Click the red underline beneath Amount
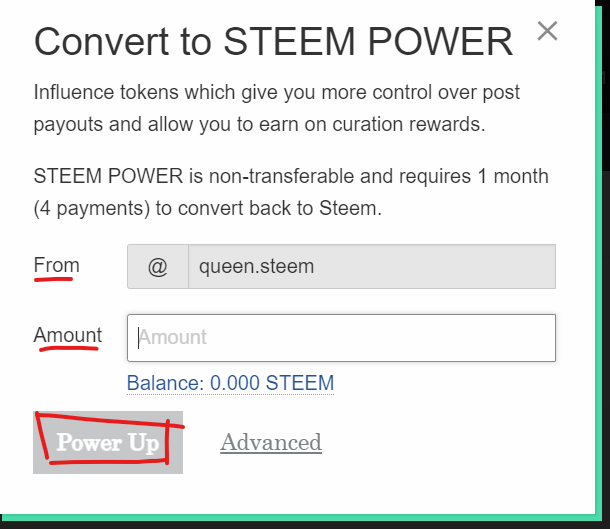The image size is (610, 529). pos(68,349)
